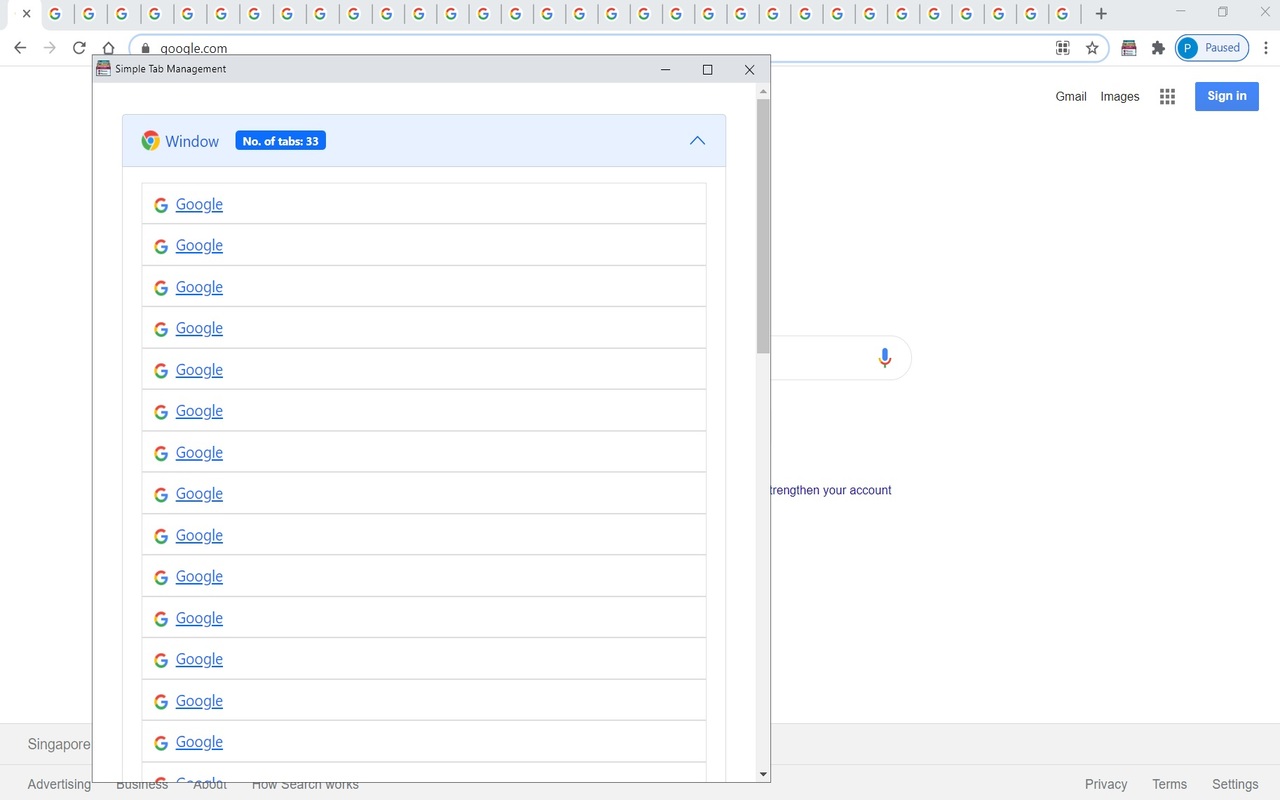Click the lock icon in address bar

[x=146, y=48]
